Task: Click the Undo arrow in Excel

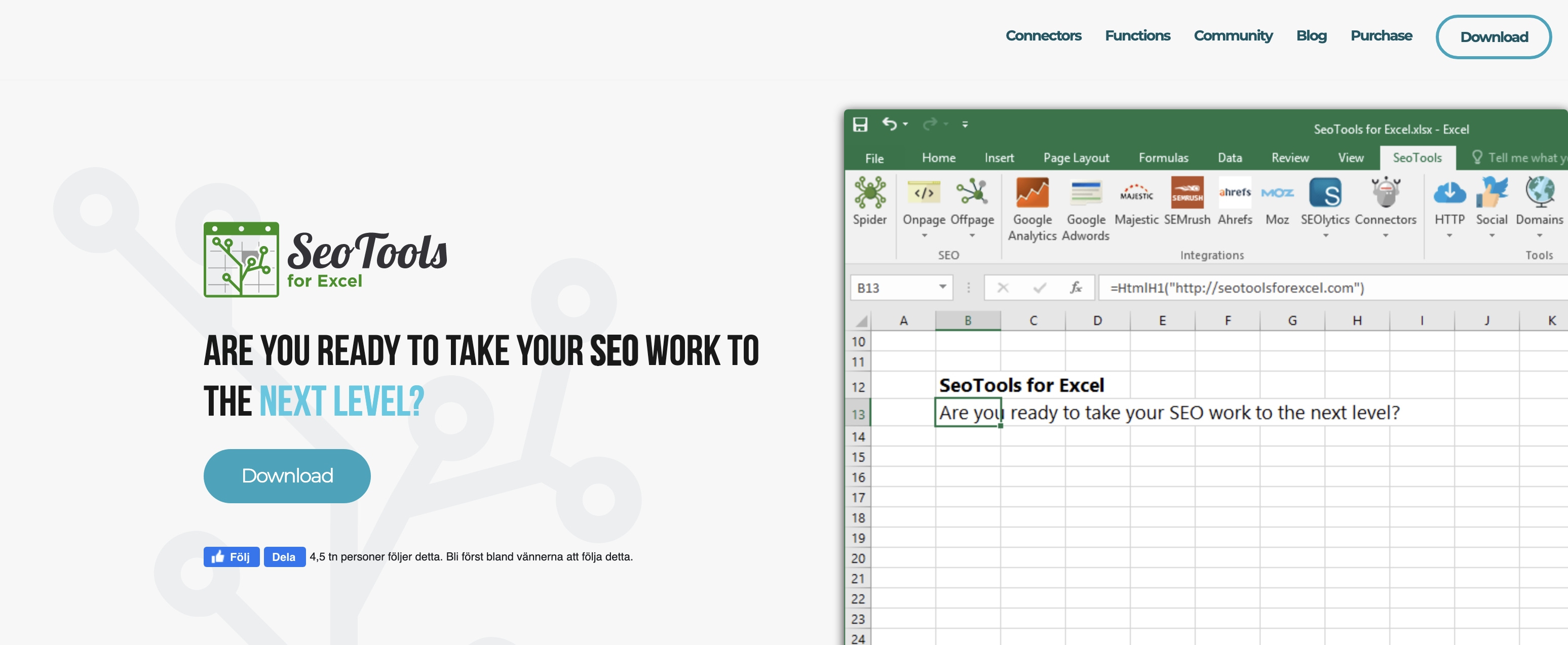Action: (889, 124)
